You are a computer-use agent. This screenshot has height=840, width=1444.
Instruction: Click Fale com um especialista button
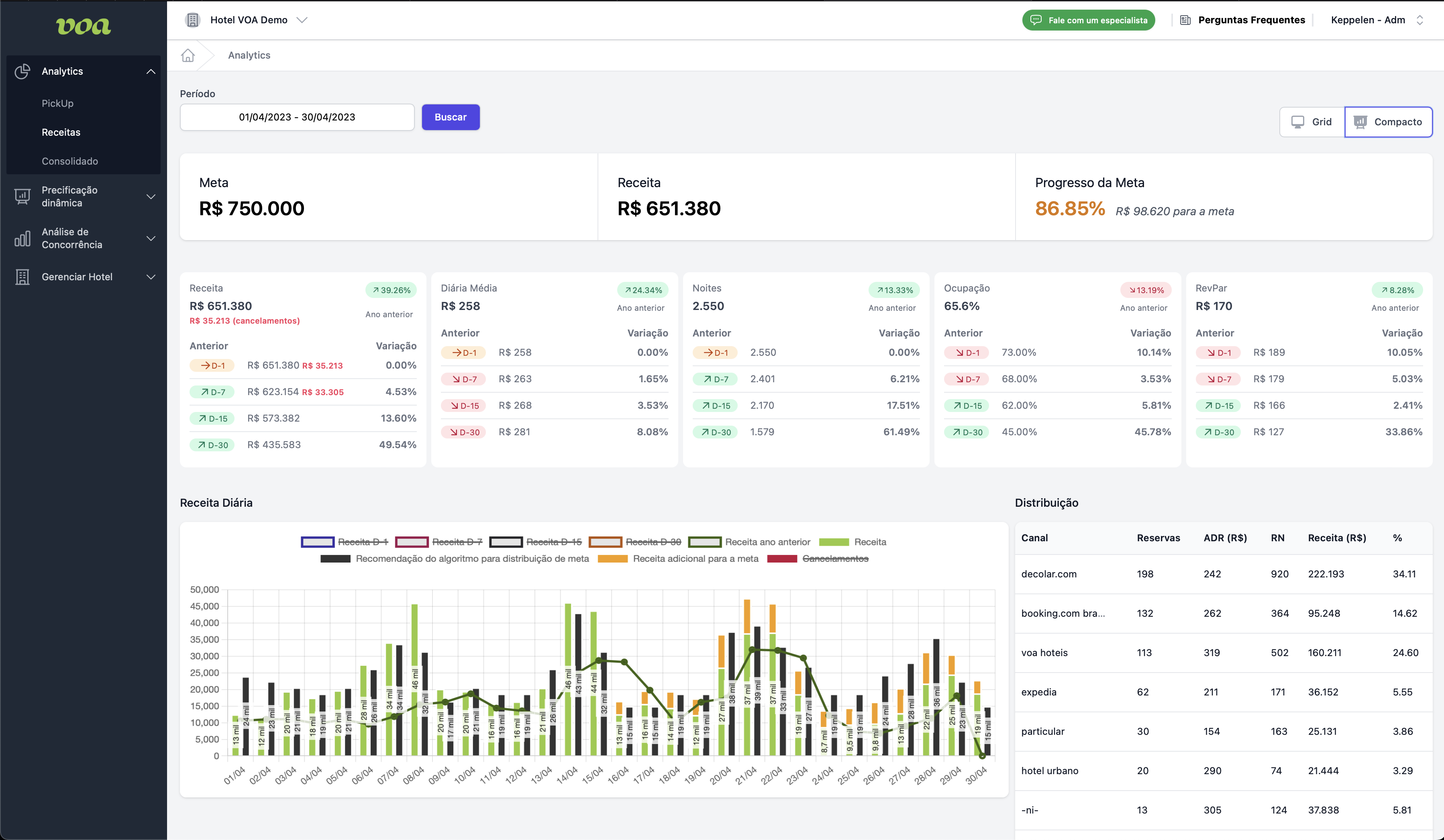tap(1088, 20)
